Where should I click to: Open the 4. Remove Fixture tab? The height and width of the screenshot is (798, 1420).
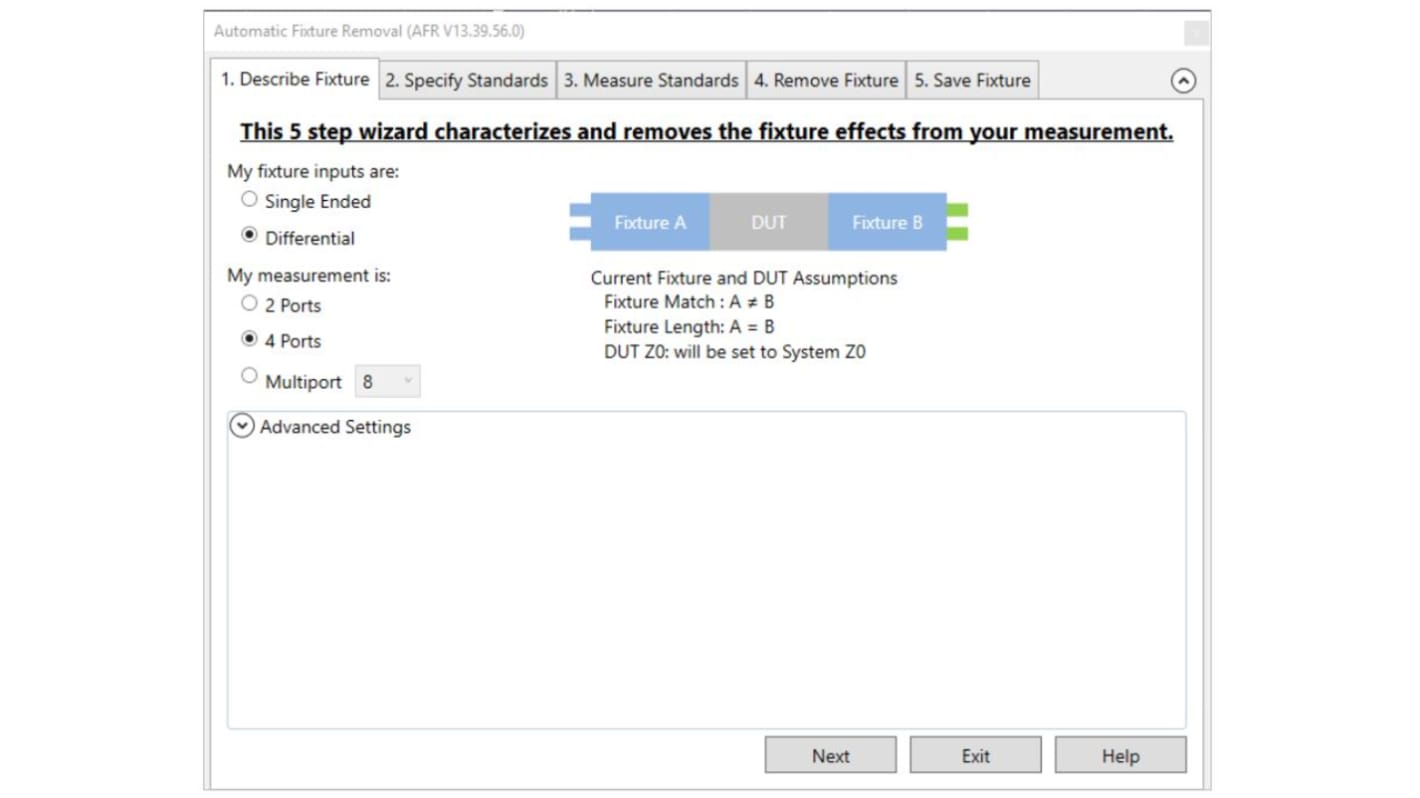[x=826, y=80]
